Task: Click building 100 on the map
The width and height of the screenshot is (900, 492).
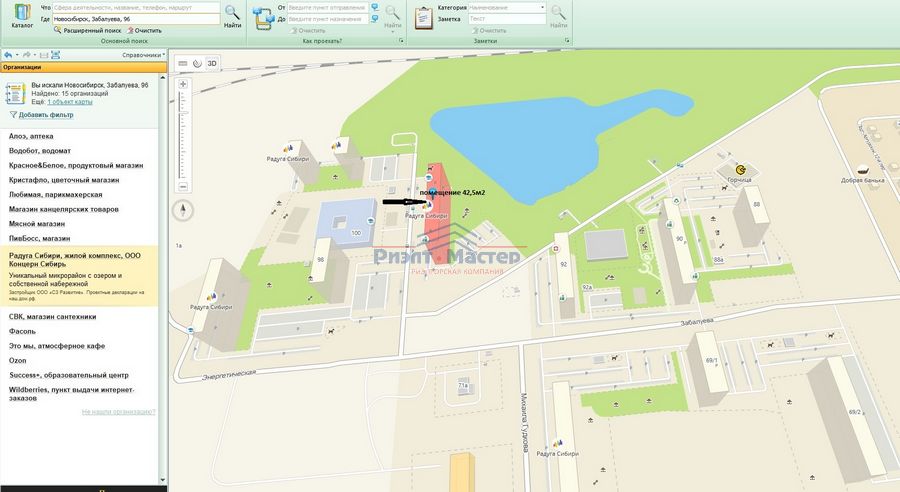Action: coord(346,223)
